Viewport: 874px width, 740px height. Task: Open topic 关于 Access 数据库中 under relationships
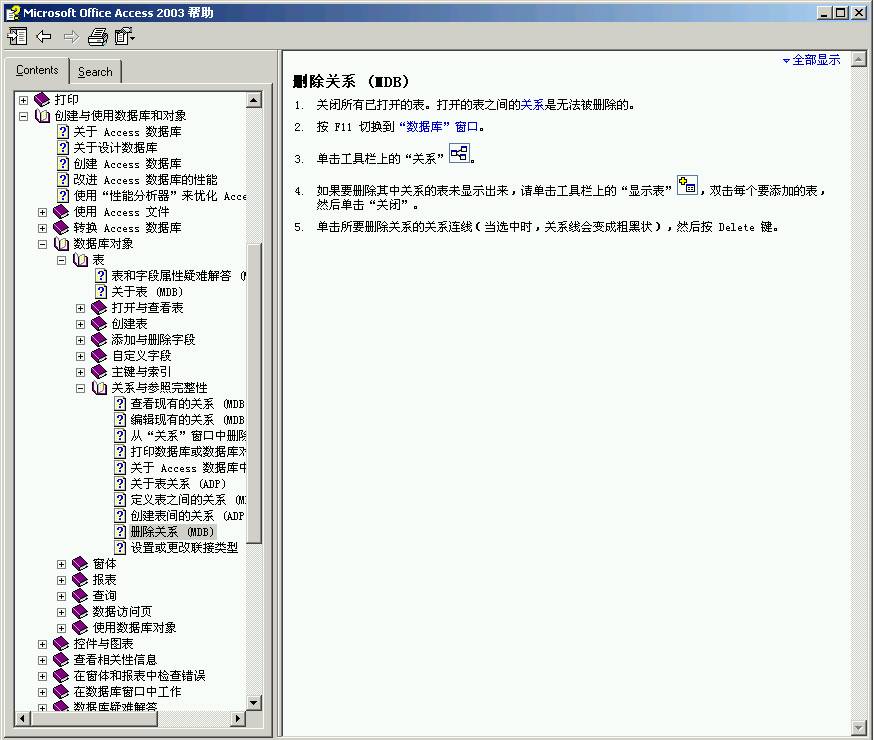coord(188,468)
